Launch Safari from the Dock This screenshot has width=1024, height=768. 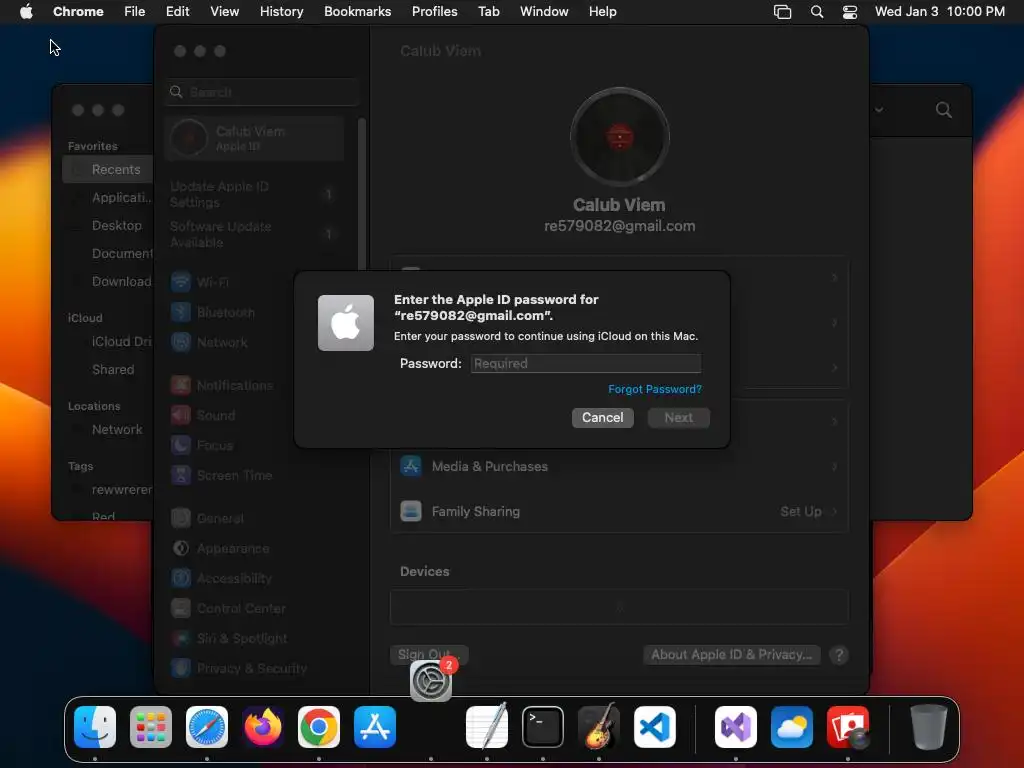coord(207,727)
